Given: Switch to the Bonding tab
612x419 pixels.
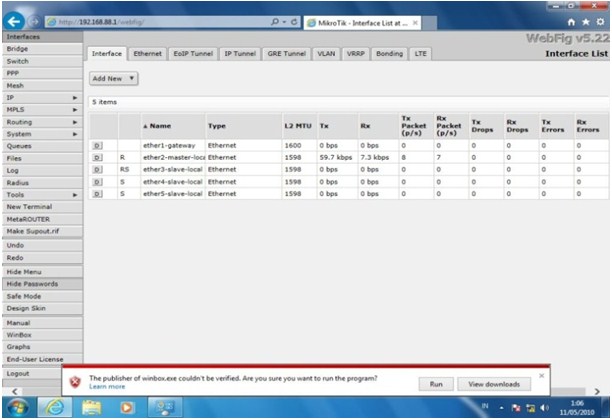Looking at the screenshot, I should [x=390, y=54].
